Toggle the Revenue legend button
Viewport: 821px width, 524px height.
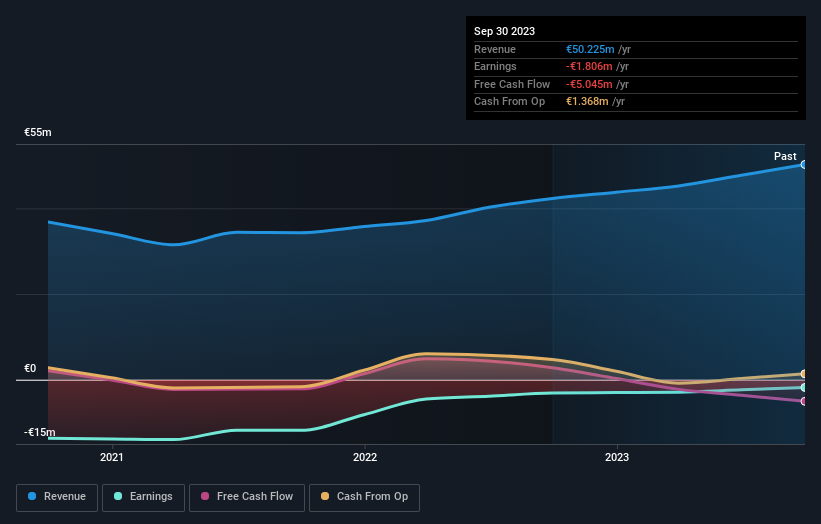[57, 497]
